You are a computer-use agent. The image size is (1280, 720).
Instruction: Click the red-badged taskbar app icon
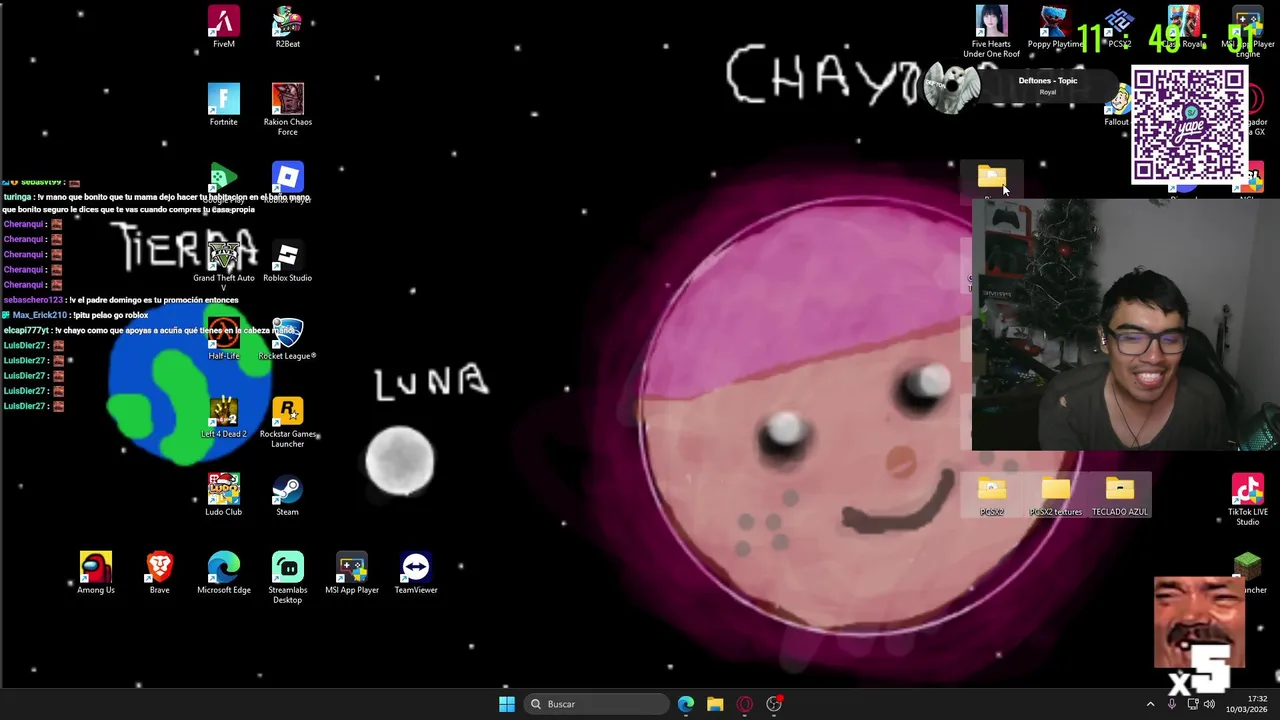click(x=774, y=704)
